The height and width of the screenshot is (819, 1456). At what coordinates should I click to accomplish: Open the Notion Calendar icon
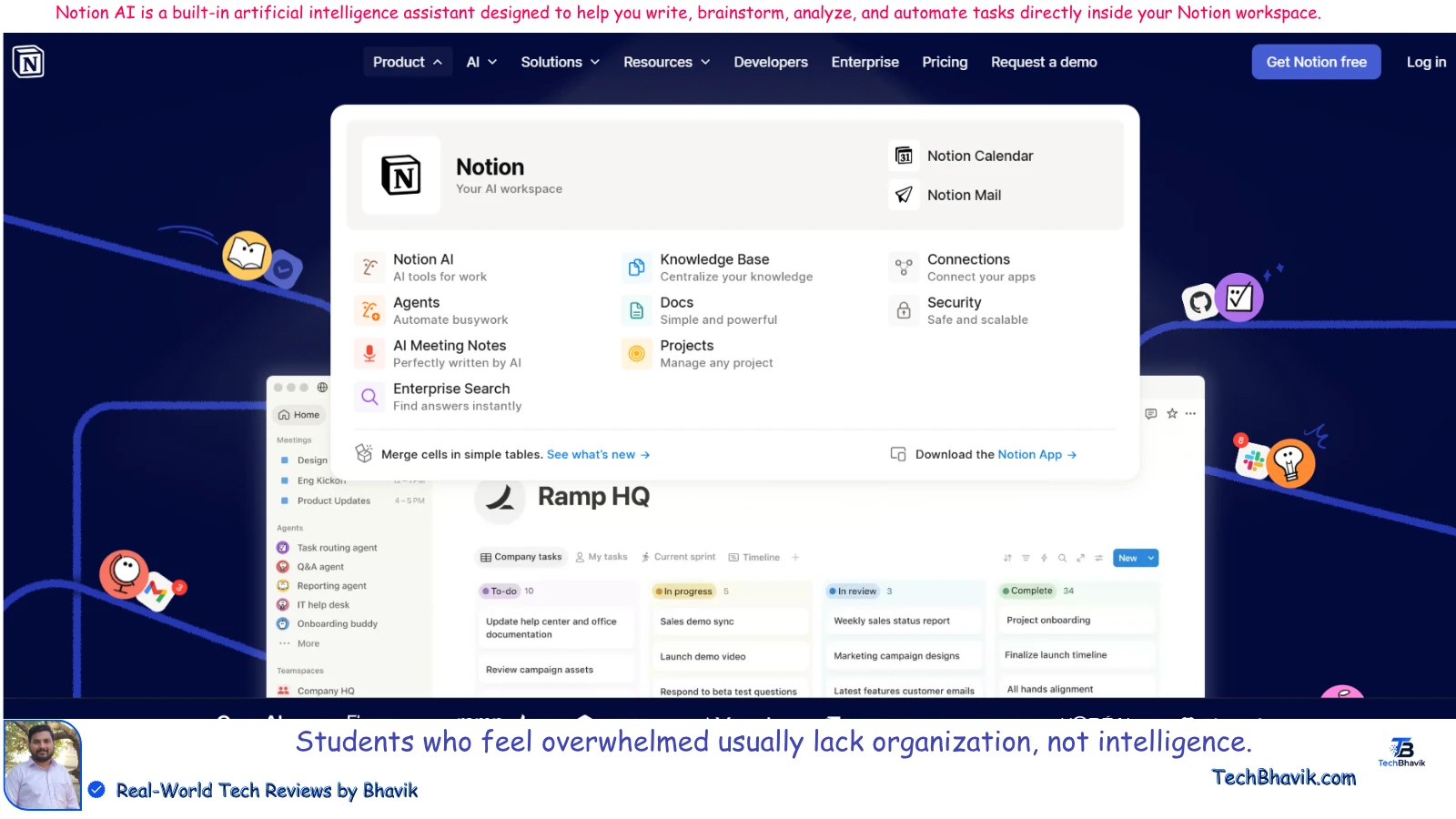(904, 156)
